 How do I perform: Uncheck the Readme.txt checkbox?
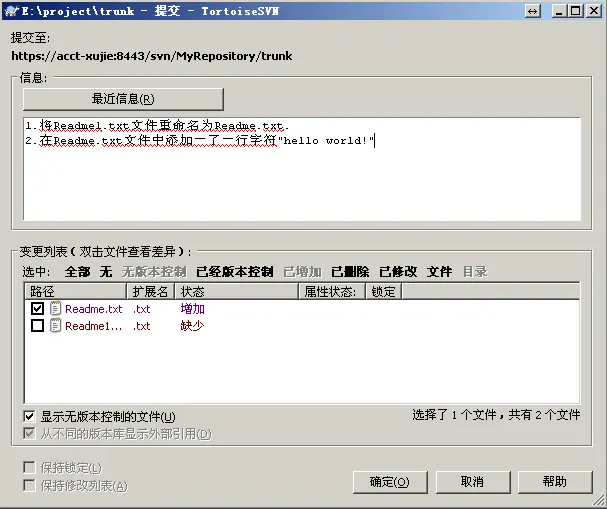point(37,308)
